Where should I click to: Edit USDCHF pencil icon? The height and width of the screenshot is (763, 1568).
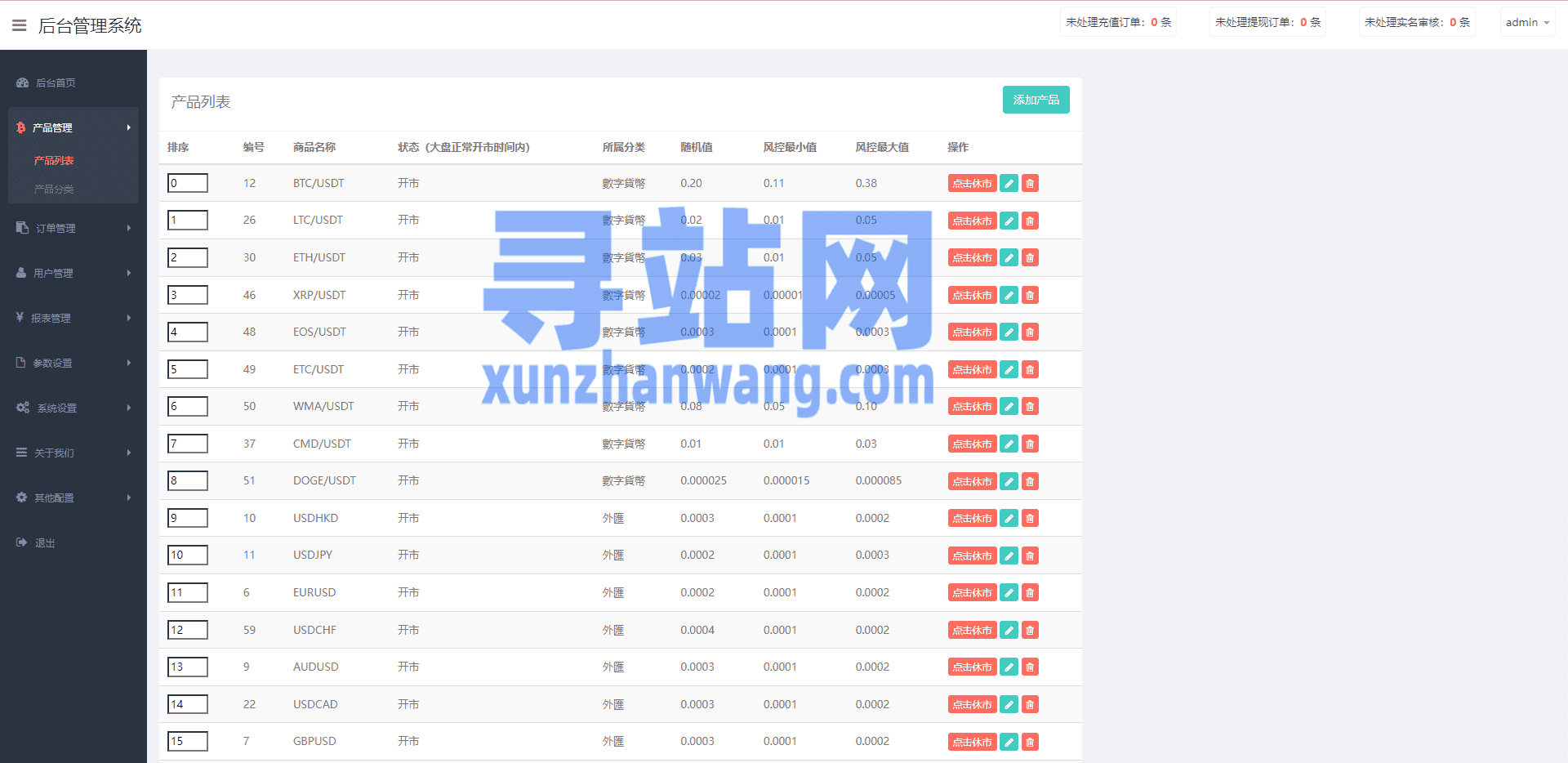coord(1009,631)
